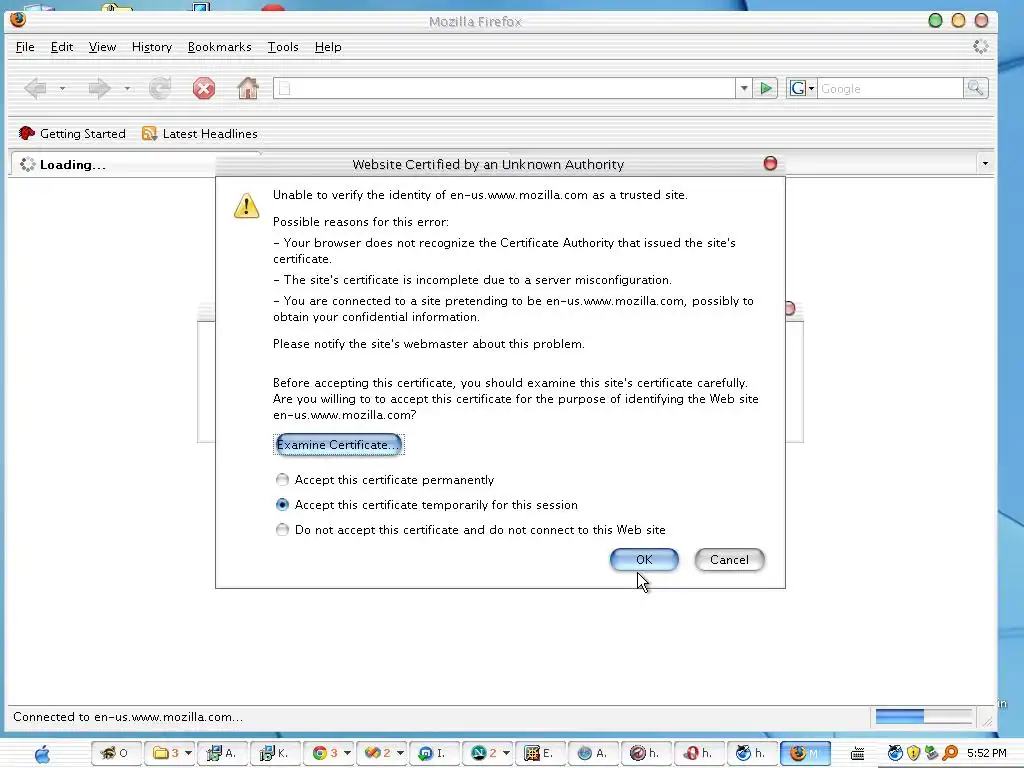Open the History menu
The width and height of the screenshot is (1024, 768).
coord(152,47)
